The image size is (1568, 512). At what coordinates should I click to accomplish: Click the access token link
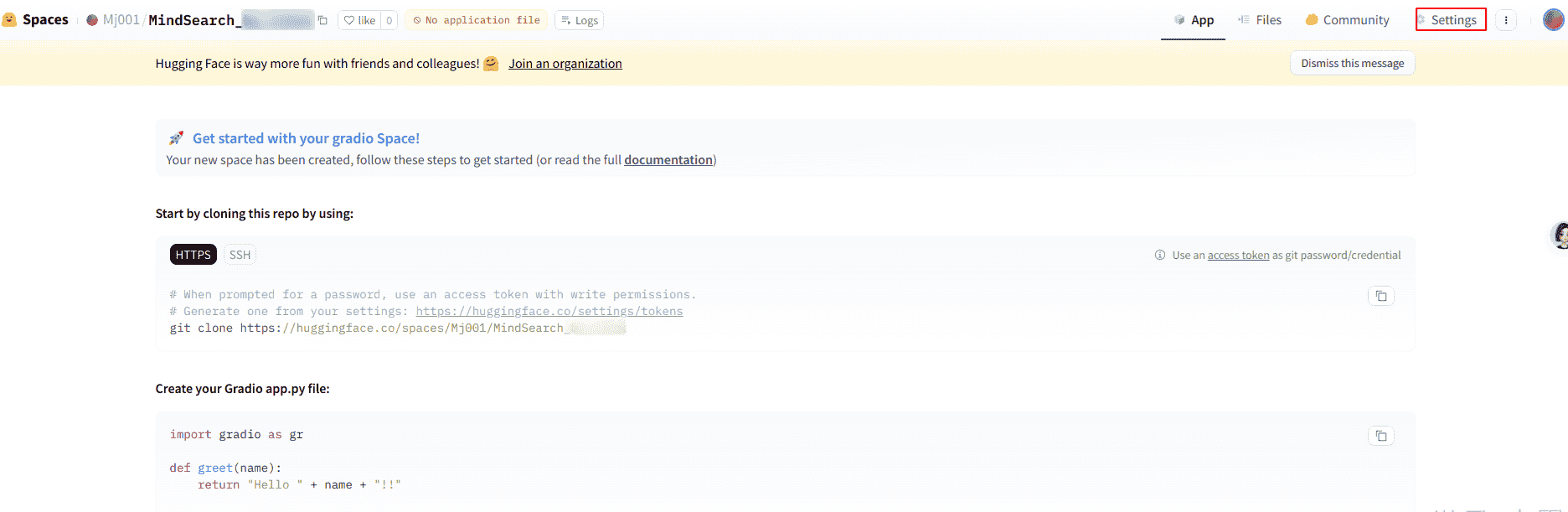(1238, 256)
